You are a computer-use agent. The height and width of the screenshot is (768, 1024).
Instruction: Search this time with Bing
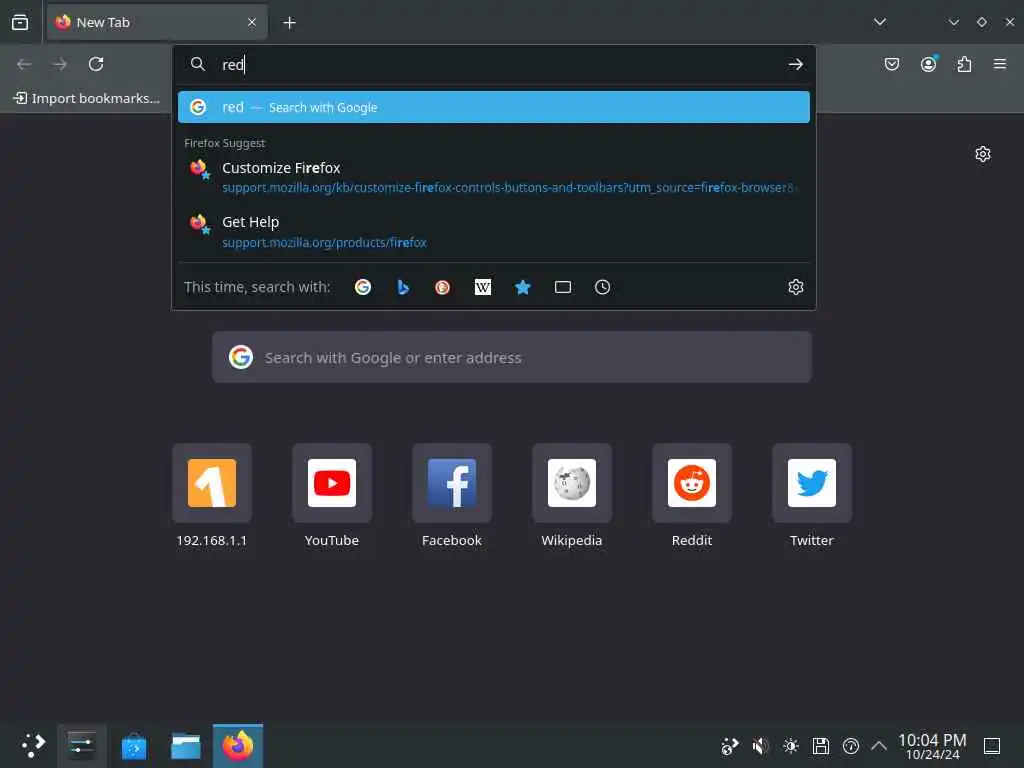tap(403, 287)
